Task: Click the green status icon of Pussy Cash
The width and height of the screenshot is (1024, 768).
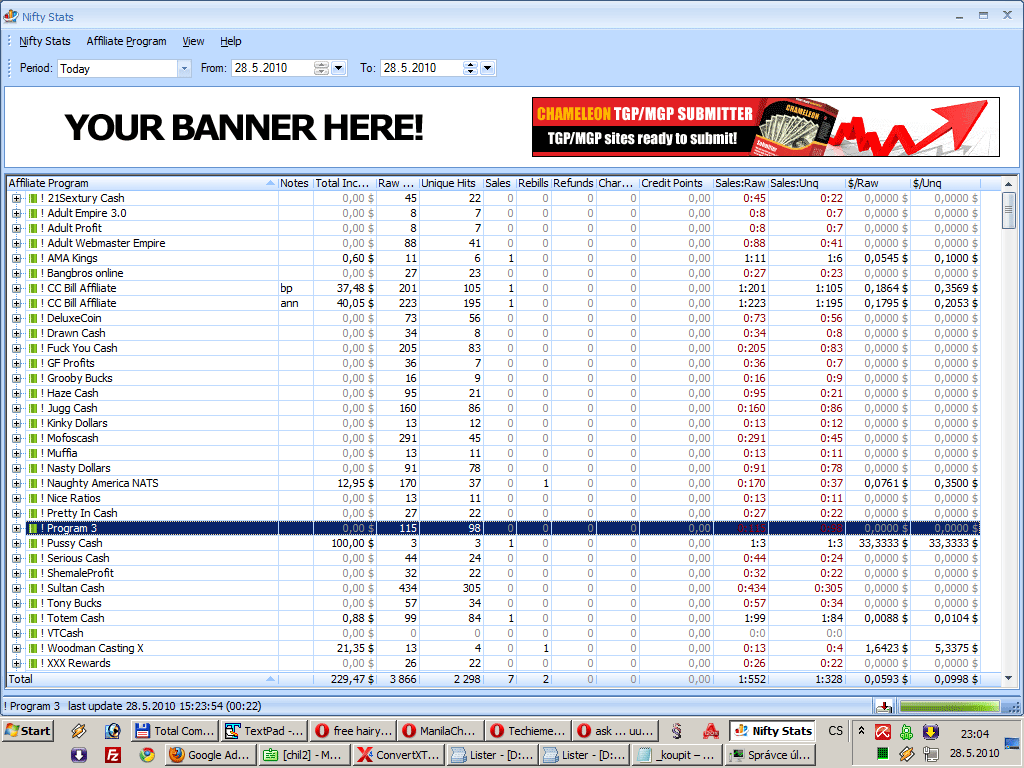Action: 33,543
